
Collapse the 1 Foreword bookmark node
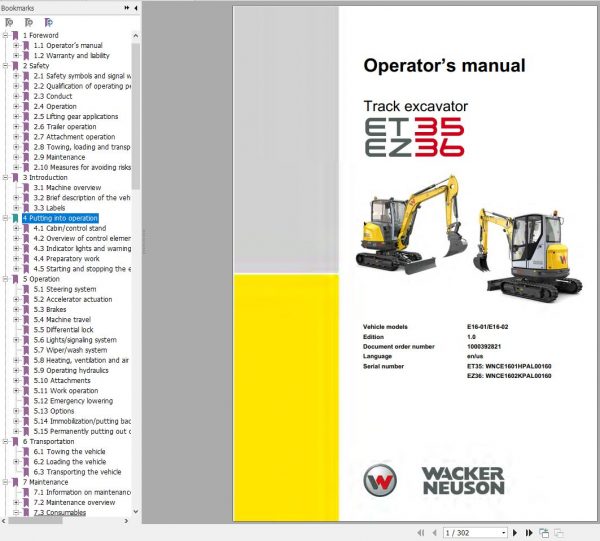[5, 35]
